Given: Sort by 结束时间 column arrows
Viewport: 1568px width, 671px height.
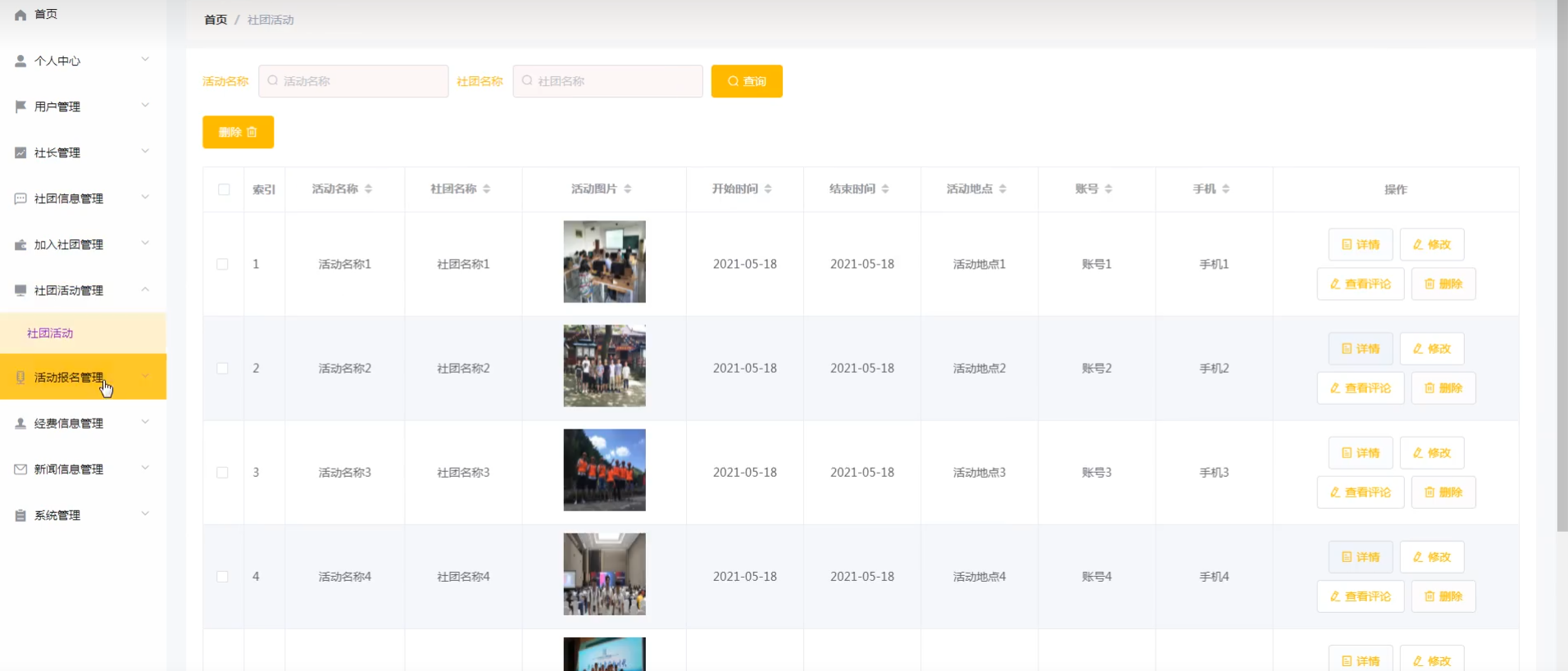Looking at the screenshot, I should (885, 188).
